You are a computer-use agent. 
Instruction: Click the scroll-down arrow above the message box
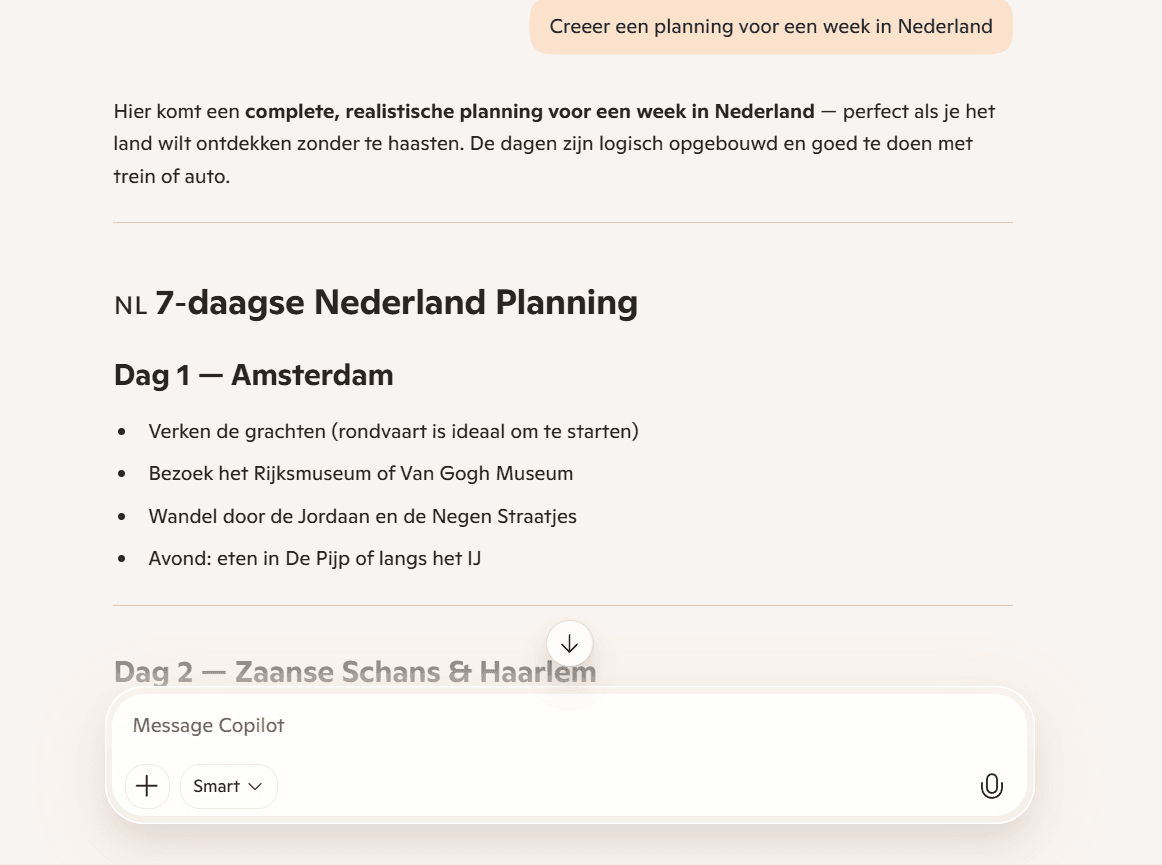click(570, 644)
